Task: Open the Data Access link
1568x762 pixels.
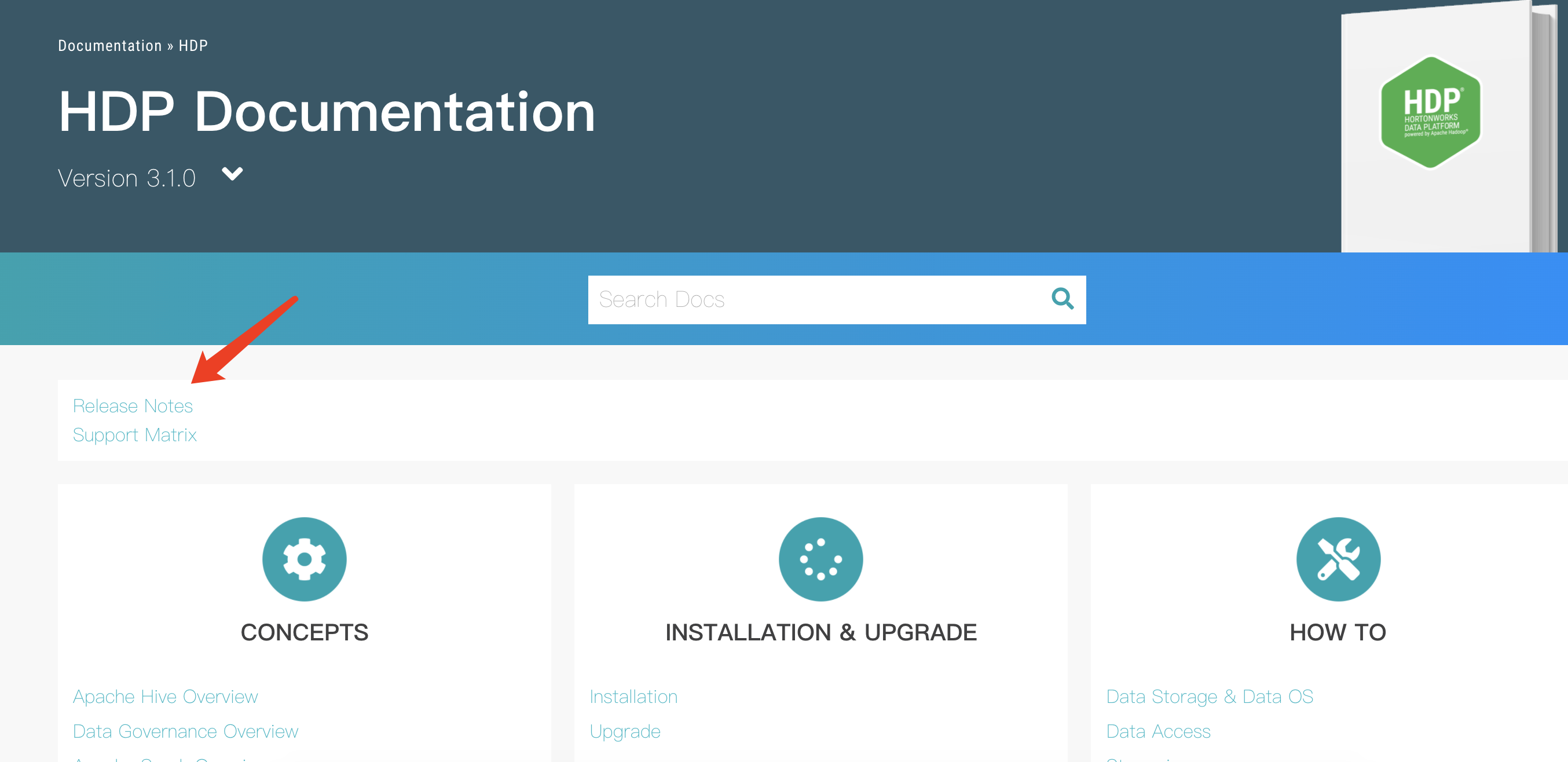Action: point(1157,731)
